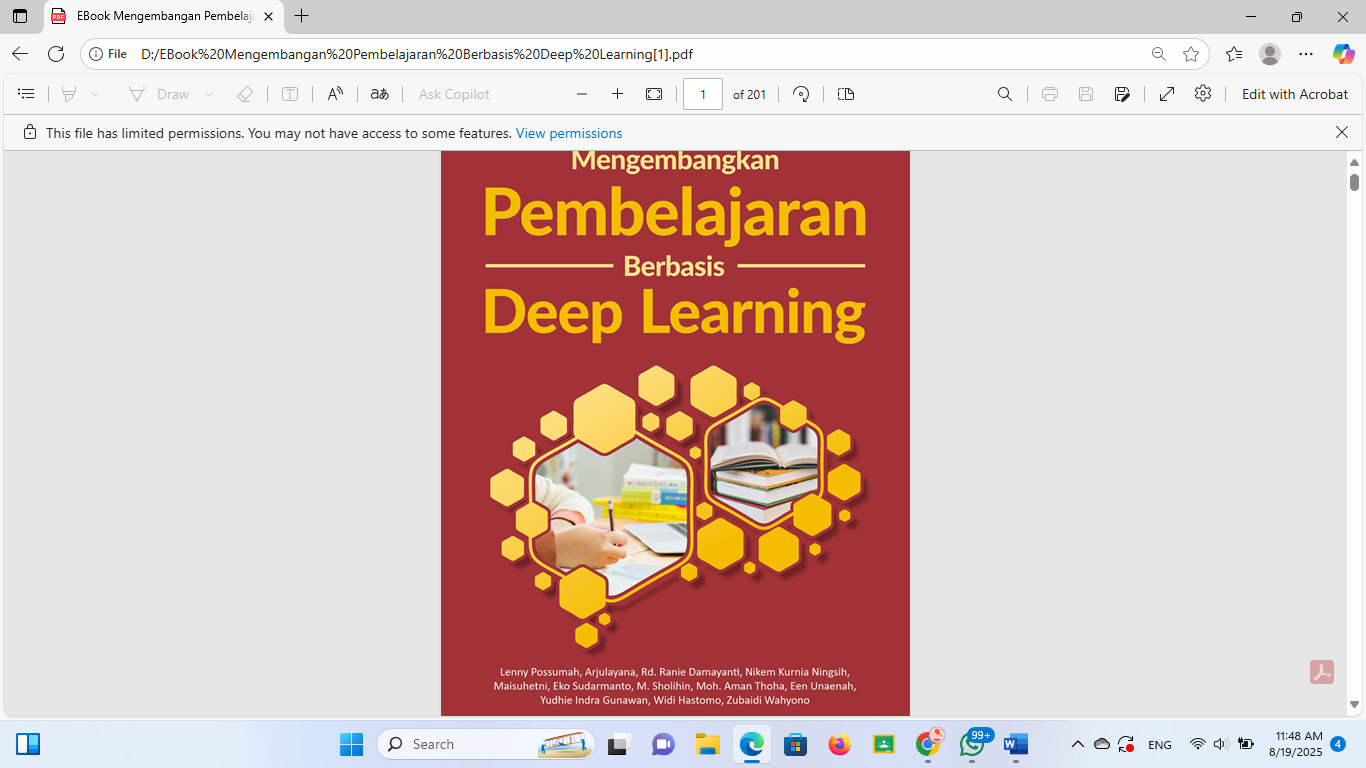Click the Rotate page icon
Image resolution: width=1366 pixels, height=768 pixels.
800,94
